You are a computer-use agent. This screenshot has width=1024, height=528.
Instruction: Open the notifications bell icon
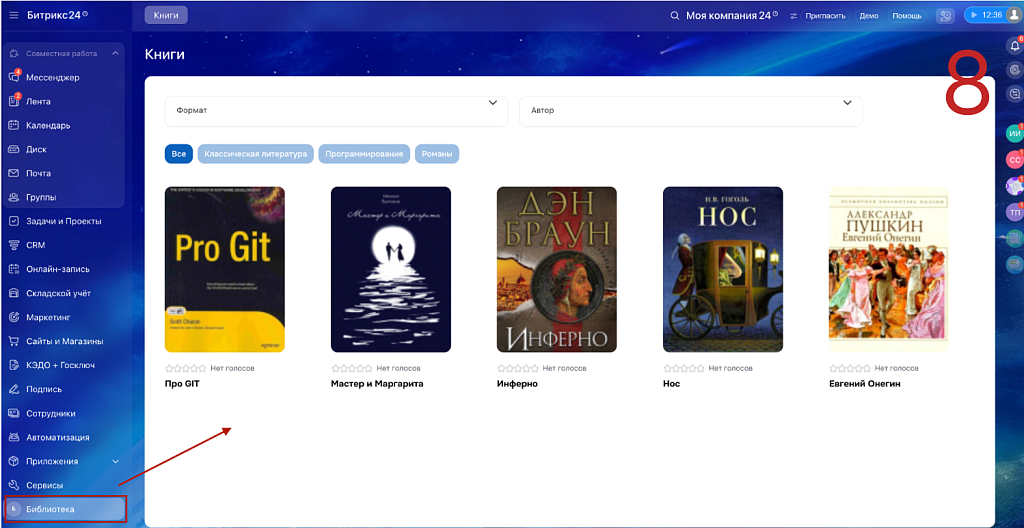coord(1014,46)
